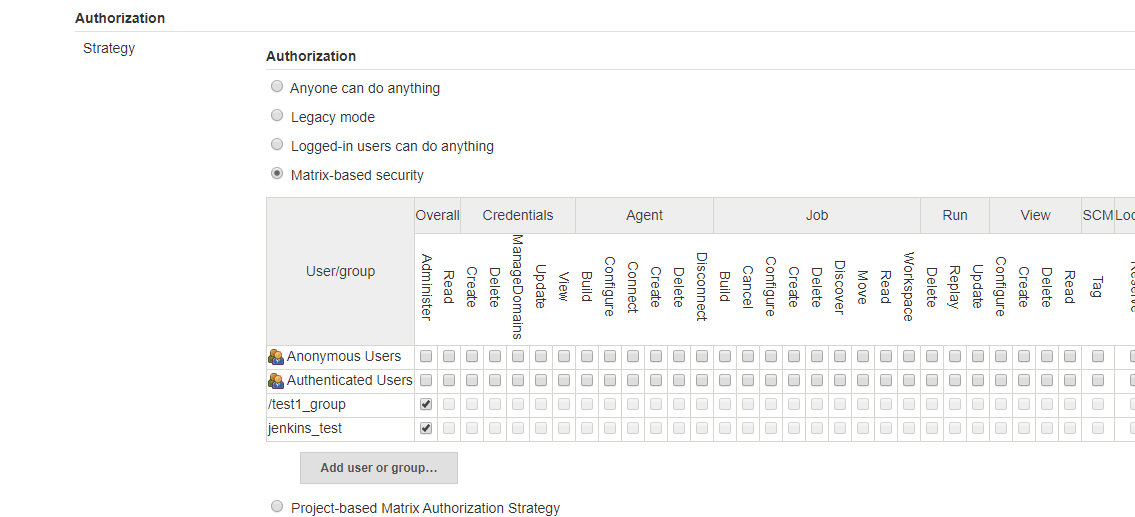Check Run Replay for Anonymous Users
The width and height of the screenshot is (1135, 517).
[x=955, y=356]
